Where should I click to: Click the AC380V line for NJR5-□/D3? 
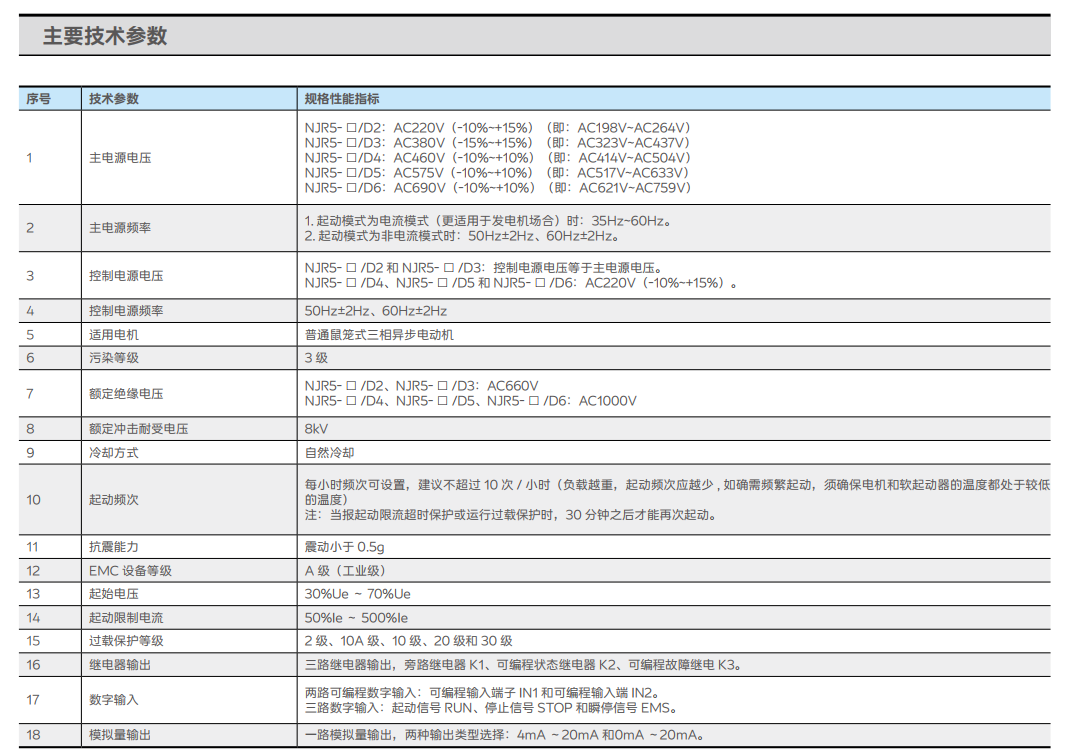point(497,143)
